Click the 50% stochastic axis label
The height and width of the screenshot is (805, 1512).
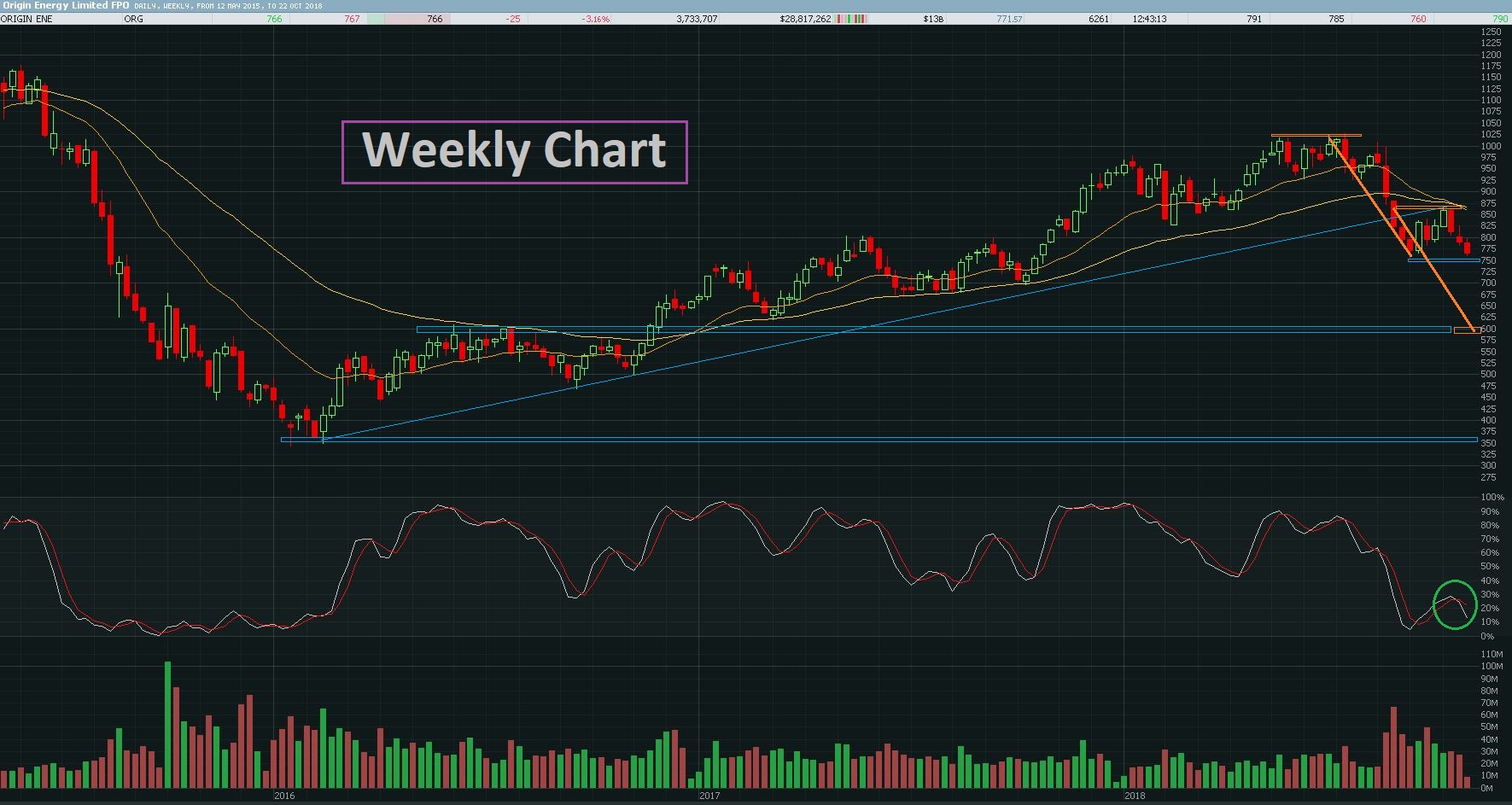click(1490, 567)
